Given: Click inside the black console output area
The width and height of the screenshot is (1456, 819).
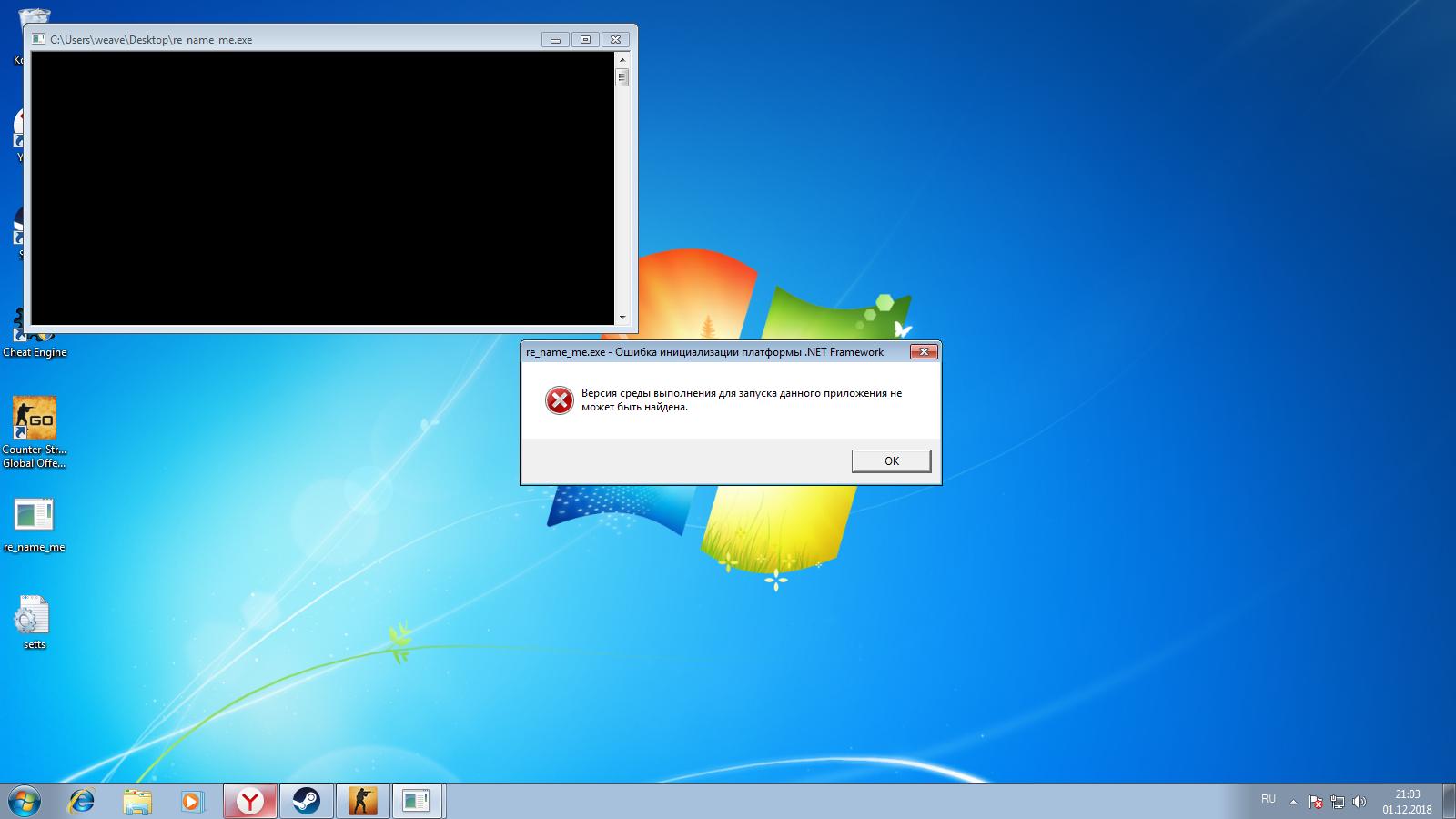Looking at the screenshot, I should point(323,187).
